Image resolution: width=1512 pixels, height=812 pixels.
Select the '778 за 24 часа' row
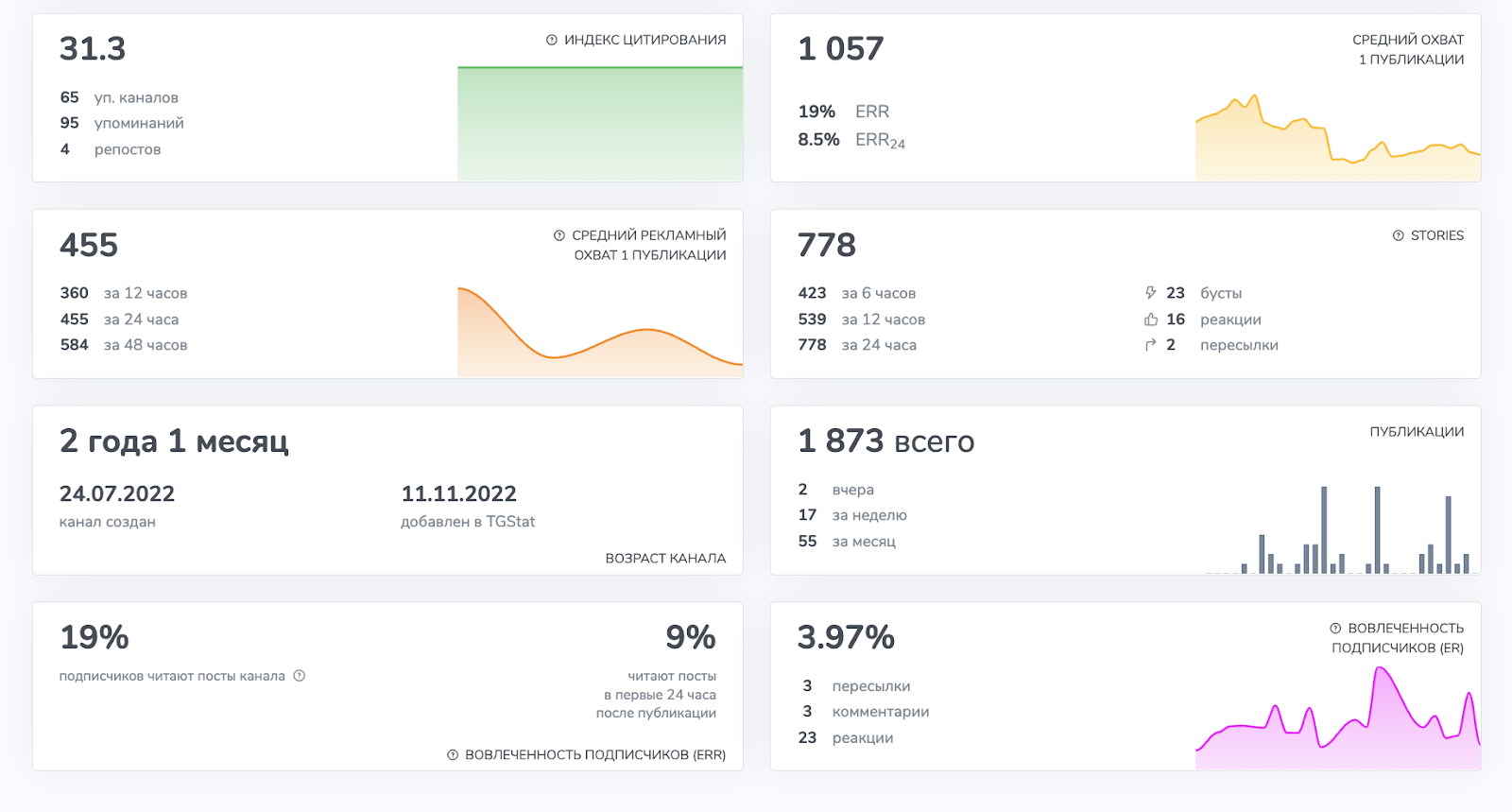tap(857, 345)
